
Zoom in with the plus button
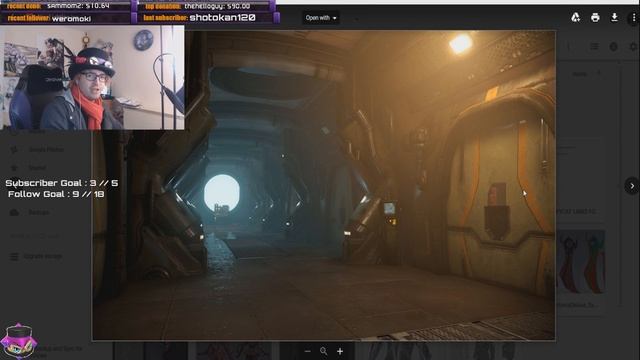coord(340,351)
